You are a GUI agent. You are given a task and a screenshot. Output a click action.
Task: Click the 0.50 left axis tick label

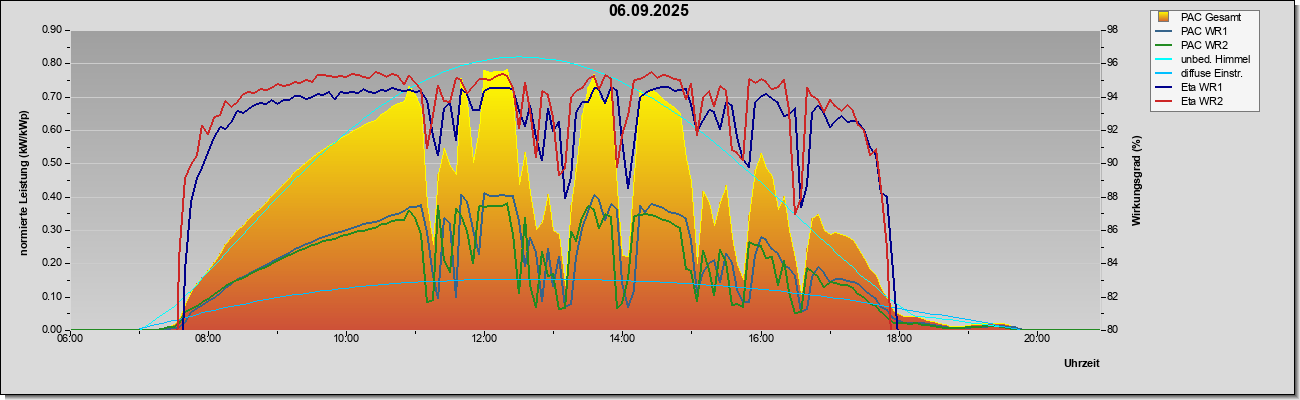[x=53, y=163]
